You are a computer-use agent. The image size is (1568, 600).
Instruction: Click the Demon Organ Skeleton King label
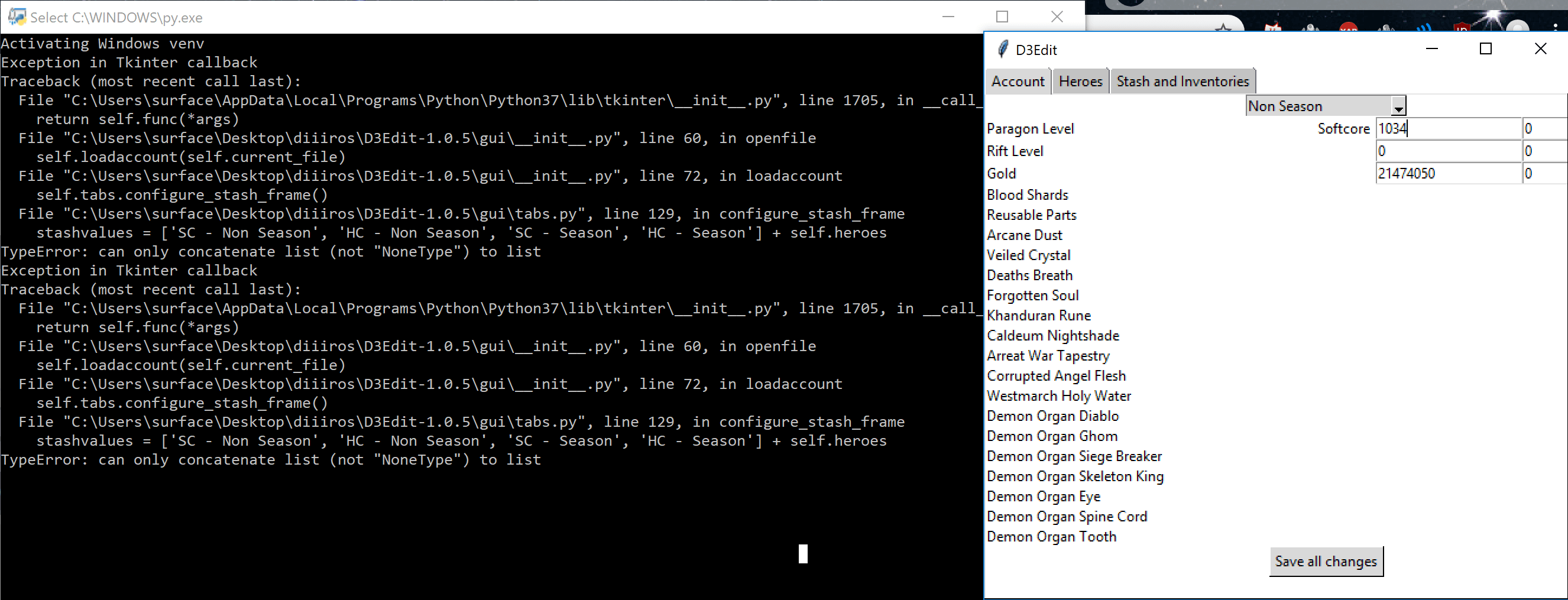(x=1075, y=476)
